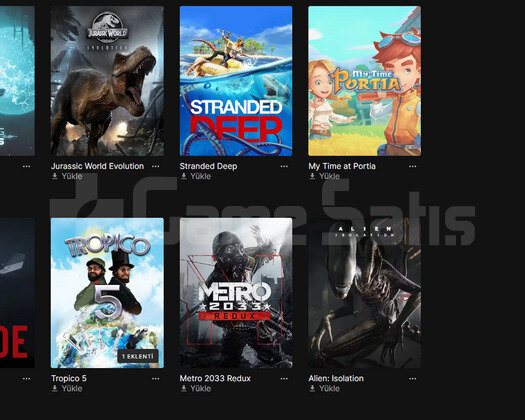Open Jurassic World Evolution cover art
Screen dimensions: 525x420
point(107,81)
